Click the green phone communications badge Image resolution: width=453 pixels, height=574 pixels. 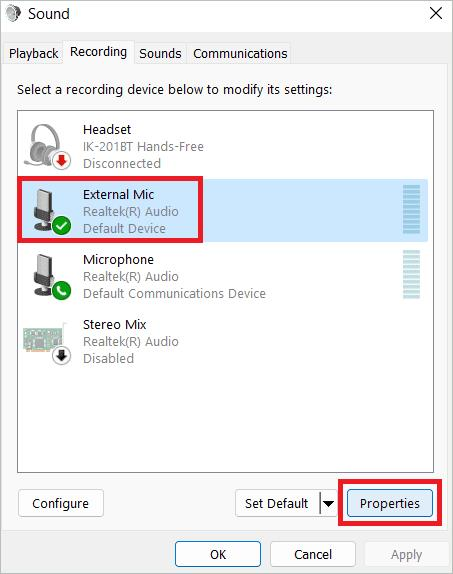(x=62, y=291)
